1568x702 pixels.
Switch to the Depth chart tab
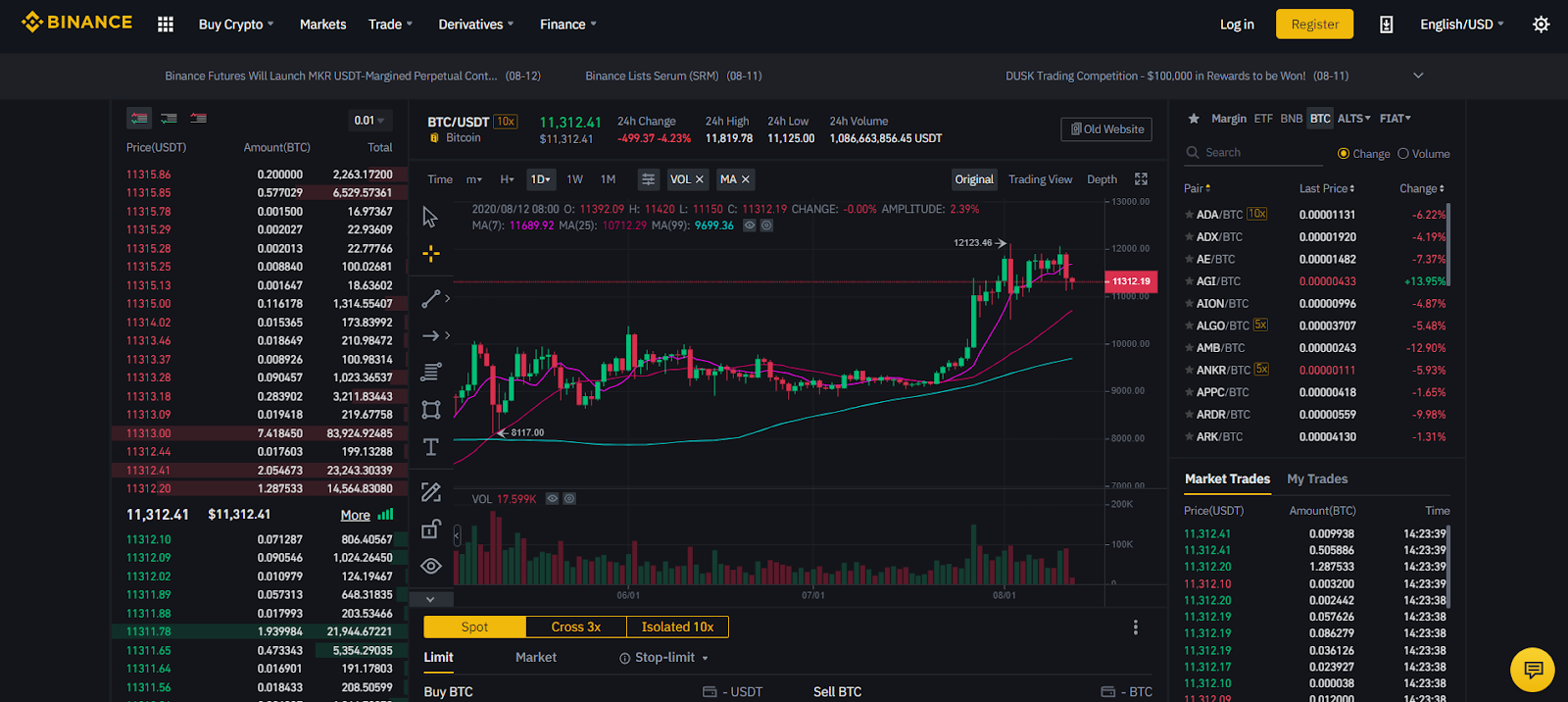tap(1102, 179)
